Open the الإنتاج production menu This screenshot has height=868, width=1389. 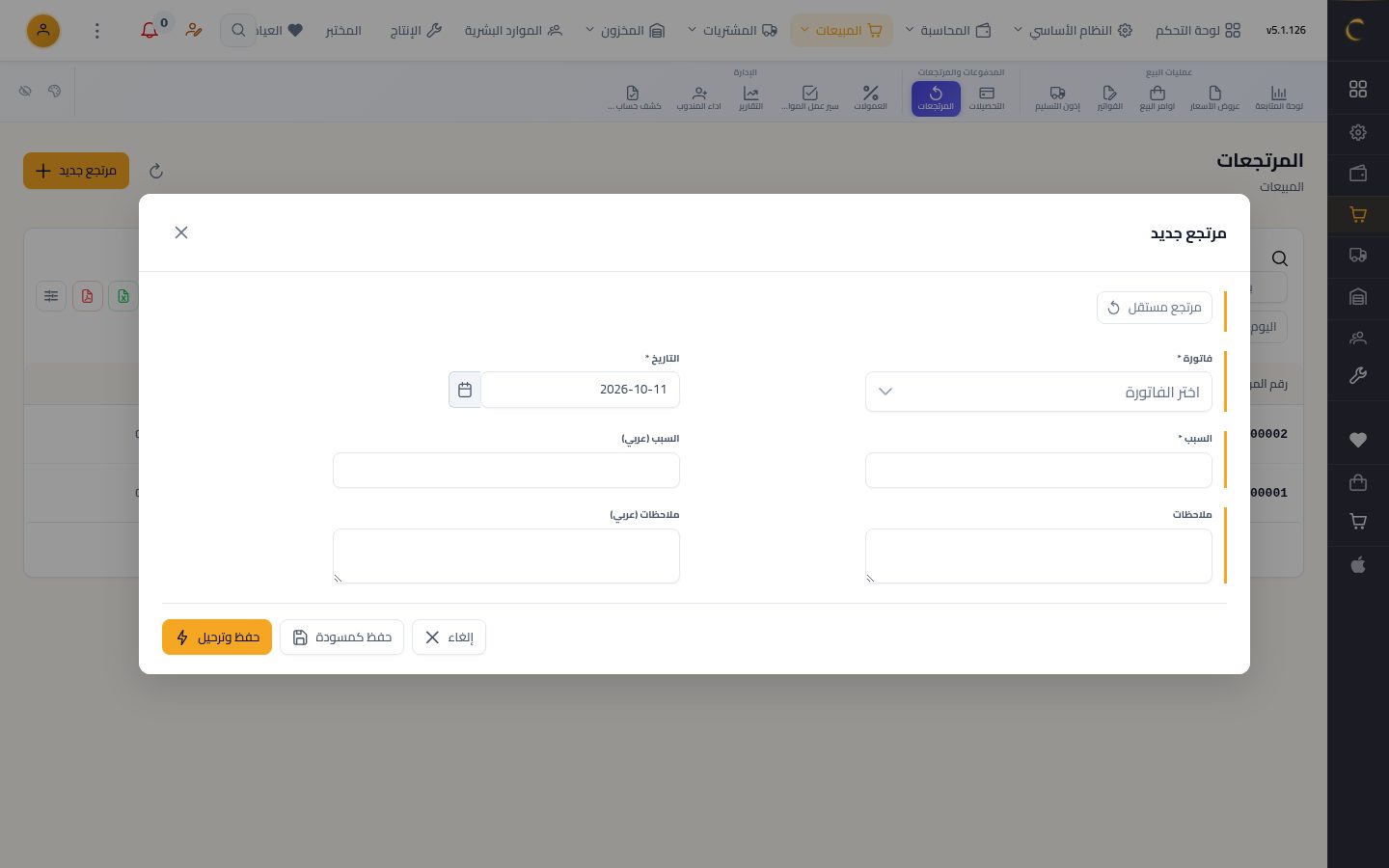[416, 30]
